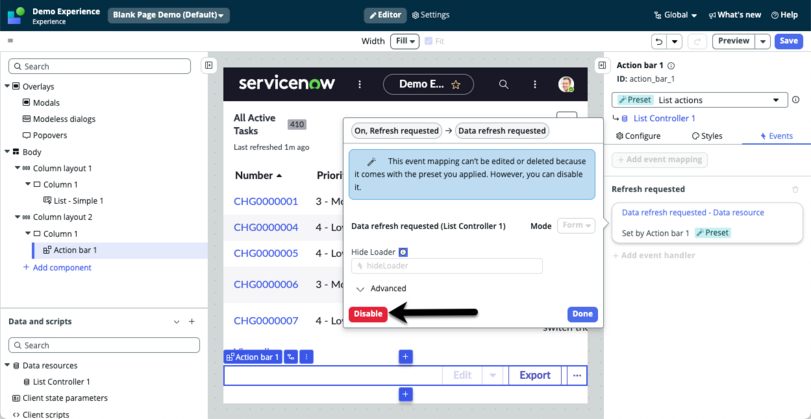Click the UI Builder logo icon
This screenshot has height=419, width=811.
tap(16, 15)
